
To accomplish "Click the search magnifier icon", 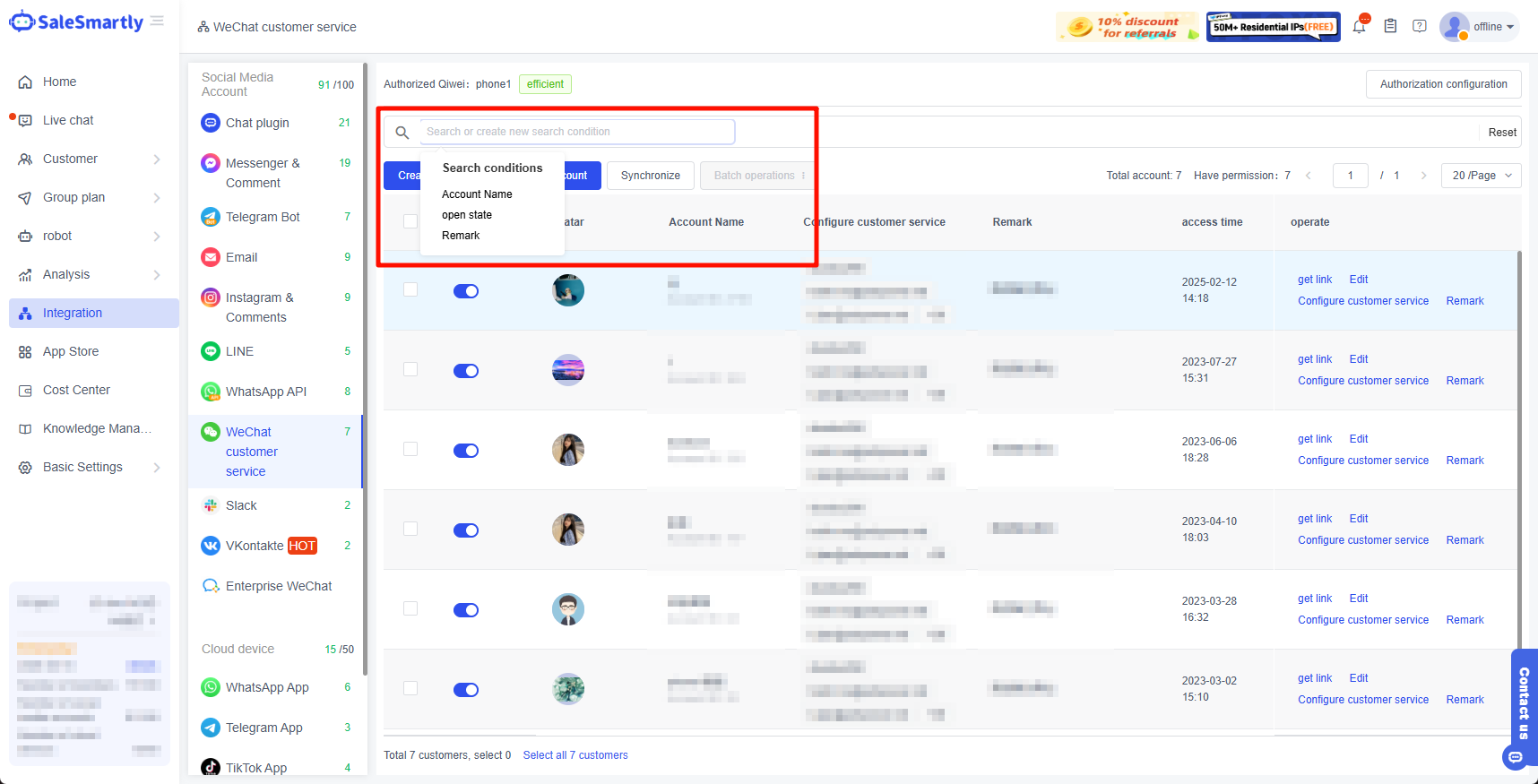I will click(x=402, y=133).
